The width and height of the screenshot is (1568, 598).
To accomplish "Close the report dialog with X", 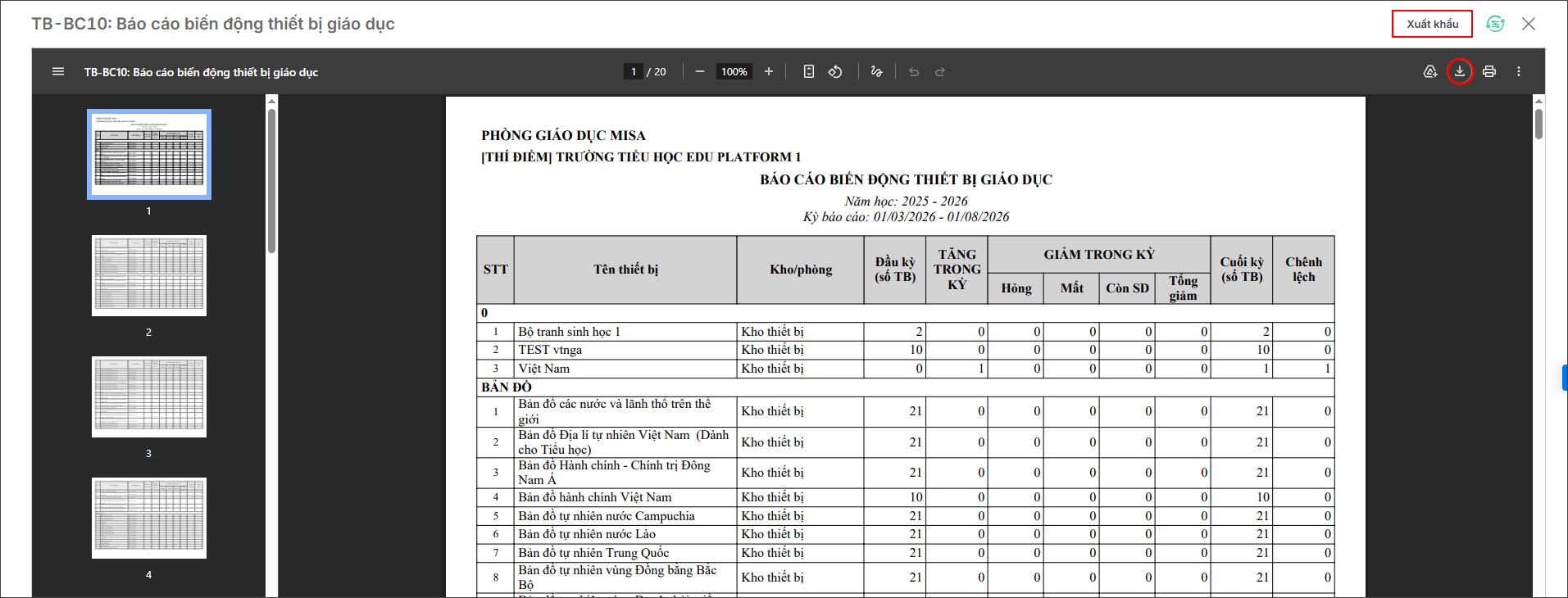I will pyautogui.click(x=1529, y=24).
